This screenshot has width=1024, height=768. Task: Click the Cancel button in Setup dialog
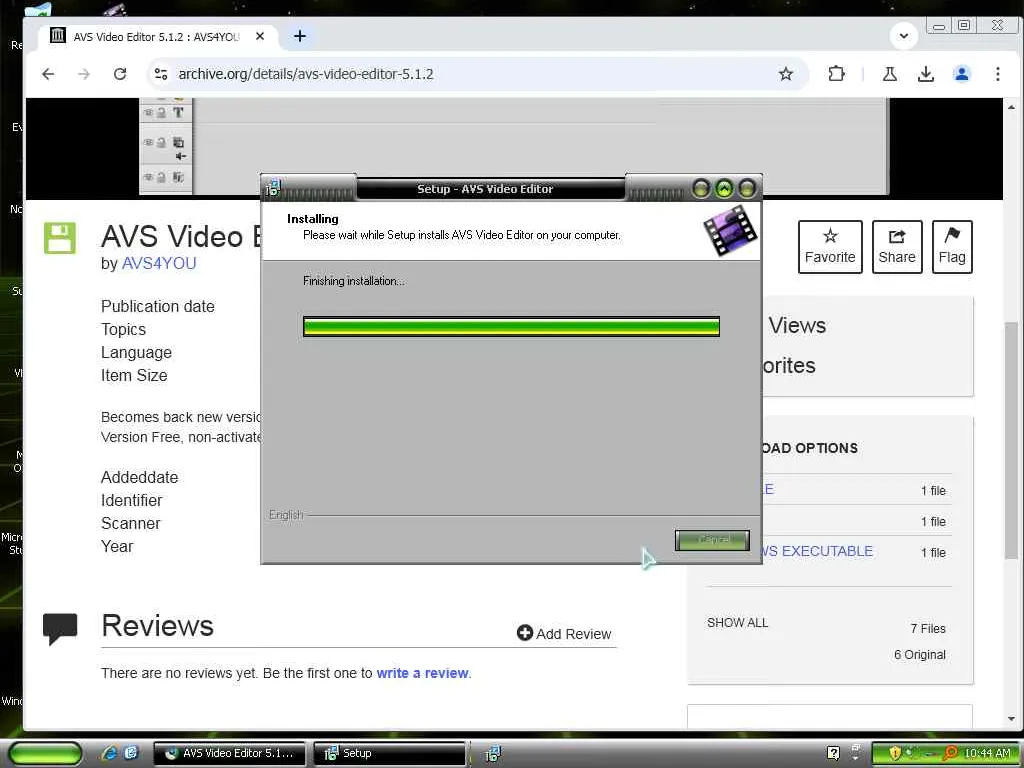(712, 540)
